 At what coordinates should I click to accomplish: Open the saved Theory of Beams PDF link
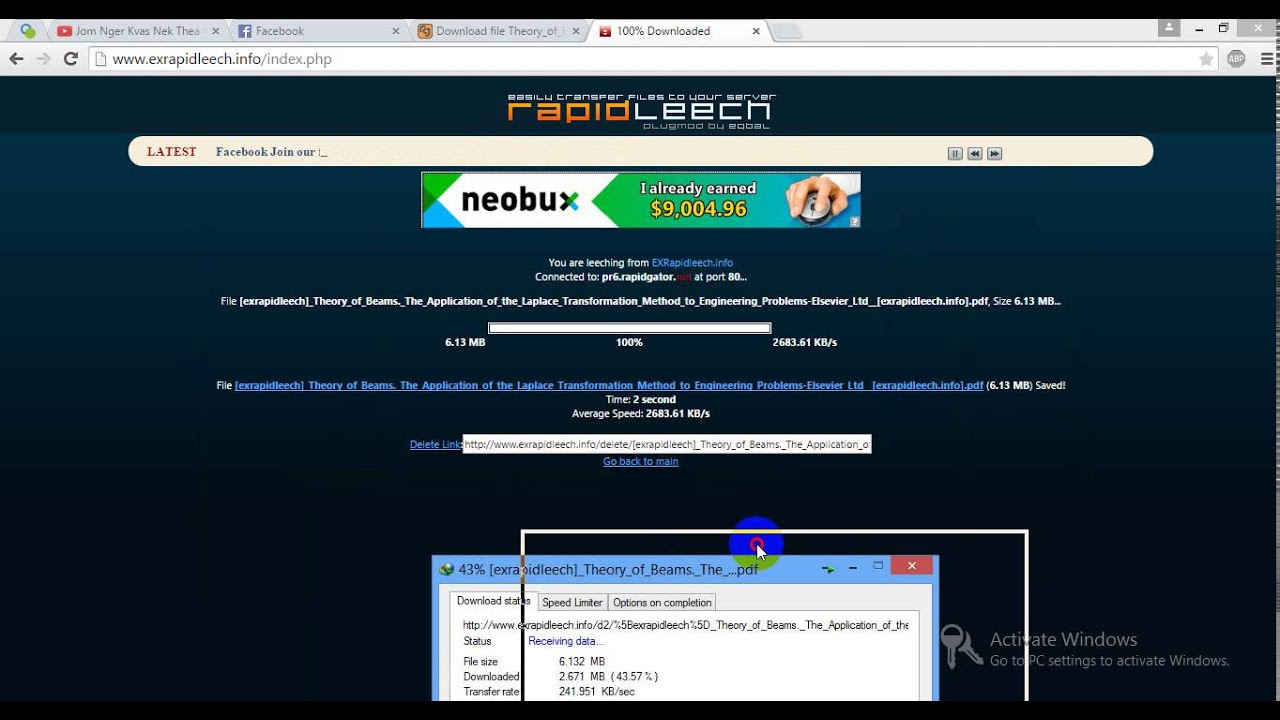(609, 385)
